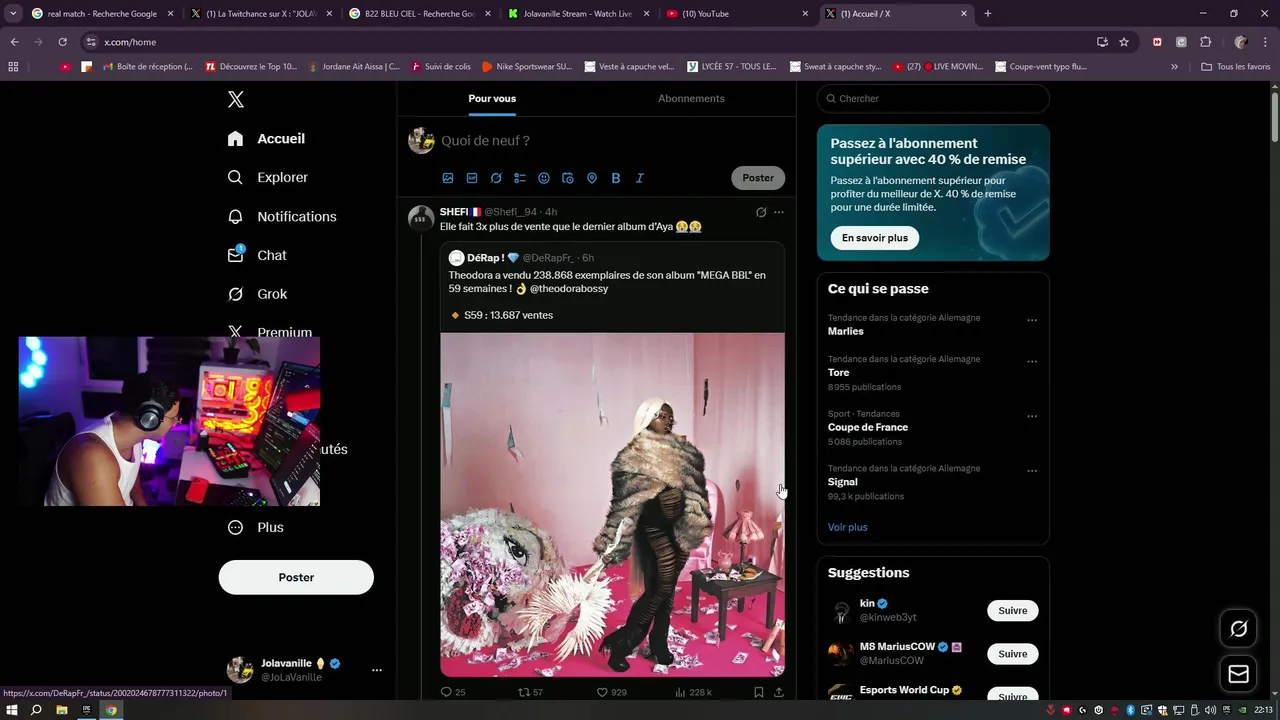Image resolution: width=1280 pixels, height=720 pixels.
Task: Open Chrome extensions puzzle icon
Action: coord(1205,42)
